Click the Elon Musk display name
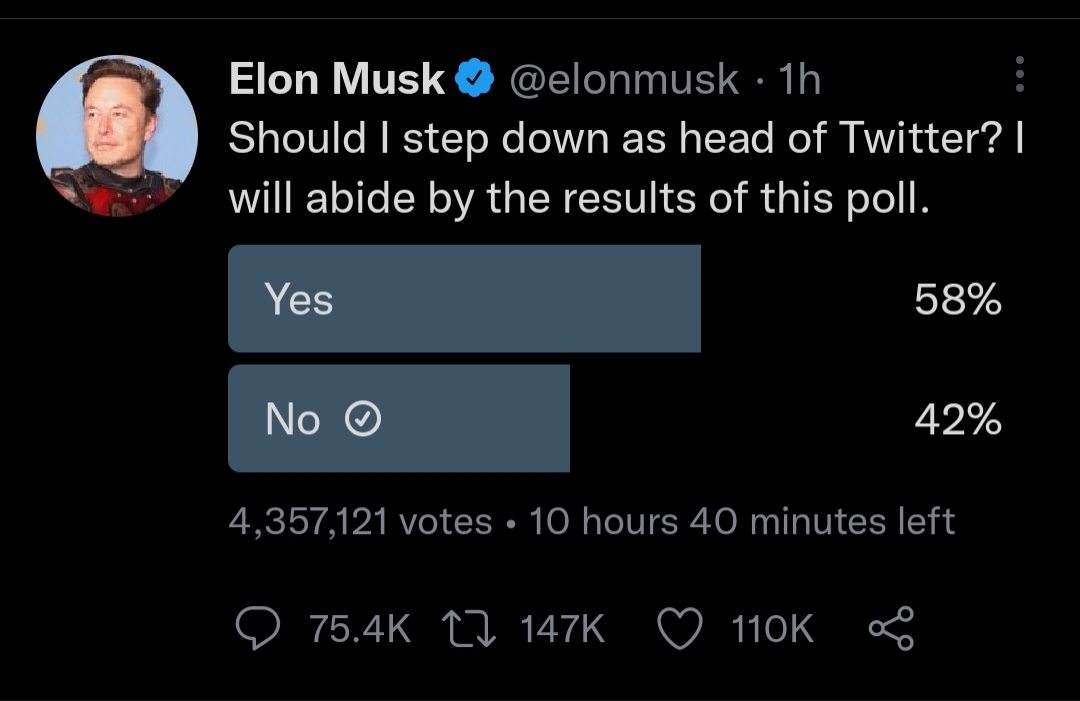Screen dimensions: 1080x701 tap(337, 79)
